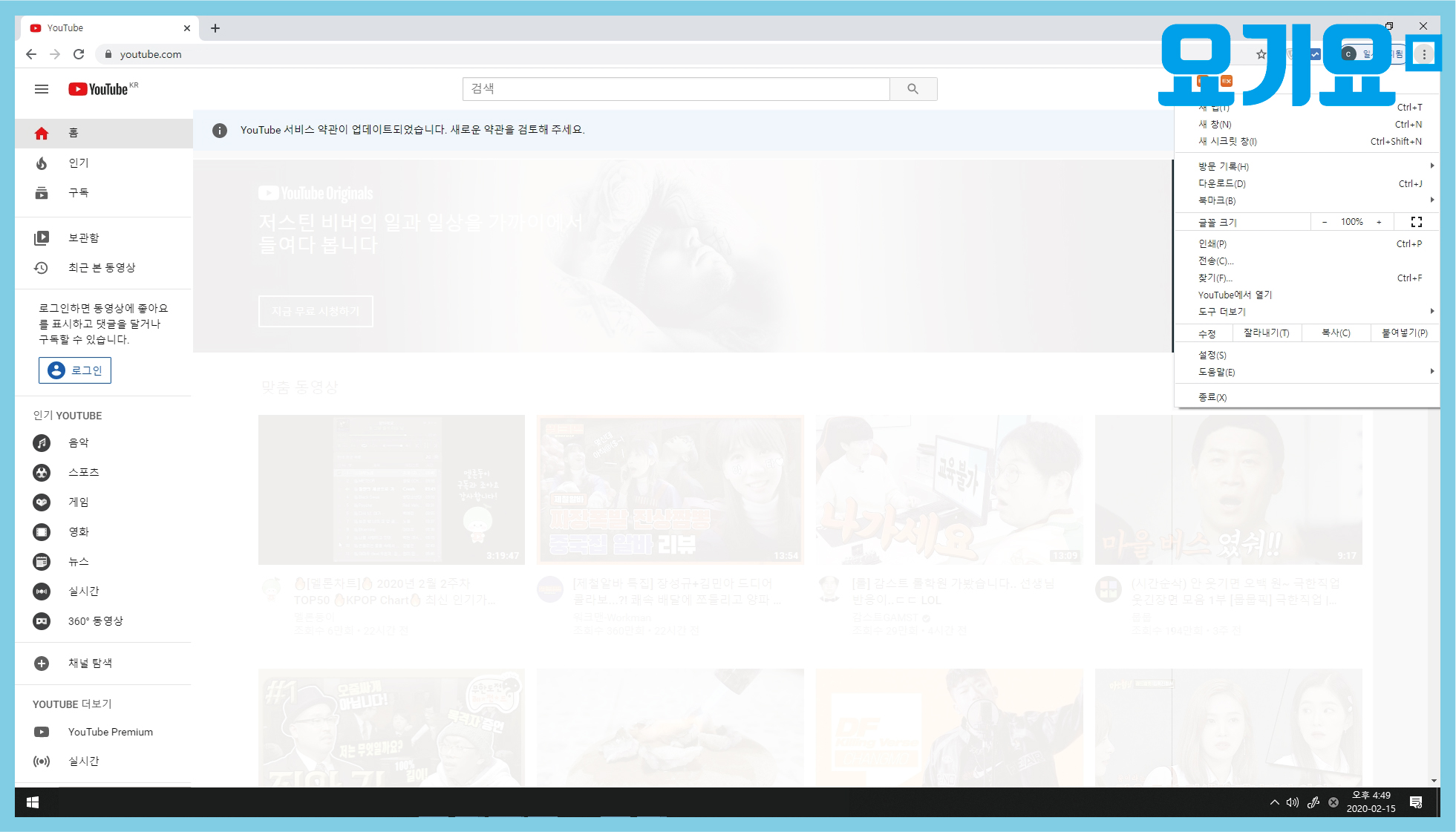Select Settings (설정) menu item
The image size is (1456, 832).
pyautogui.click(x=1212, y=356)
